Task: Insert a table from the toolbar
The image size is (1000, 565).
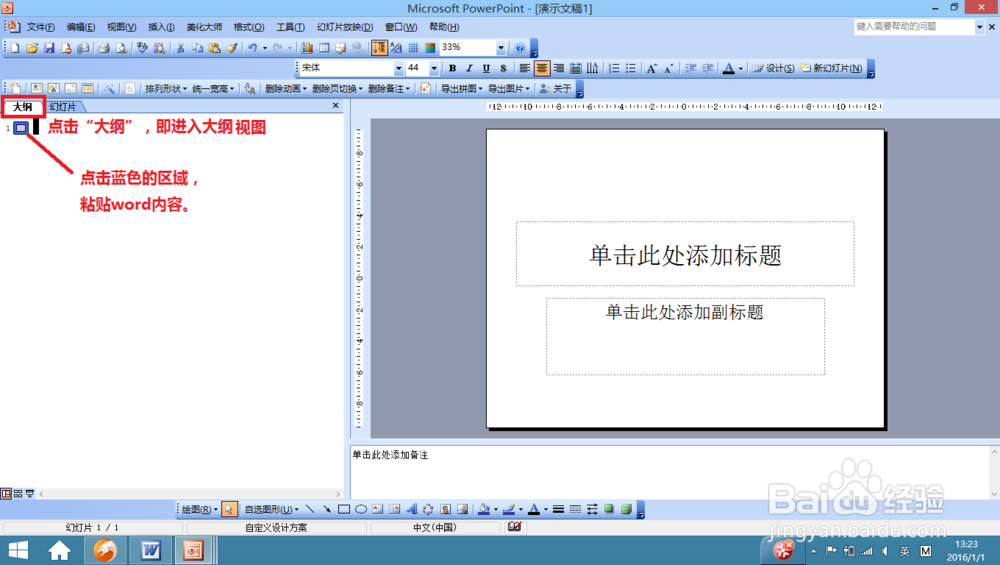Action: [324, 48]
